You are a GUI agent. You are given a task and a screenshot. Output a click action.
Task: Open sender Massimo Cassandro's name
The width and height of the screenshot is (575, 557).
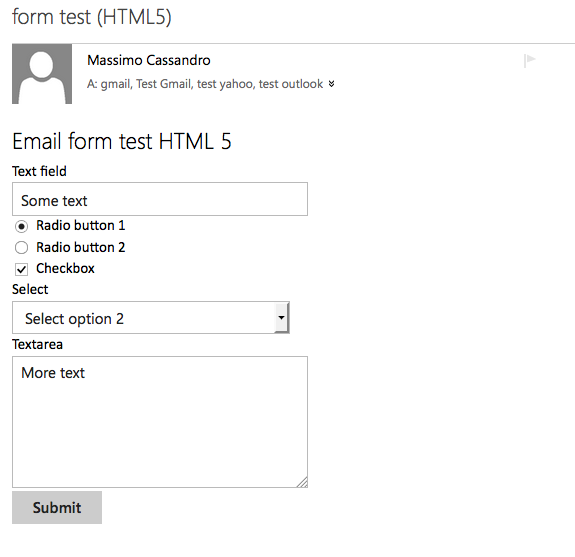pos(149,60)
